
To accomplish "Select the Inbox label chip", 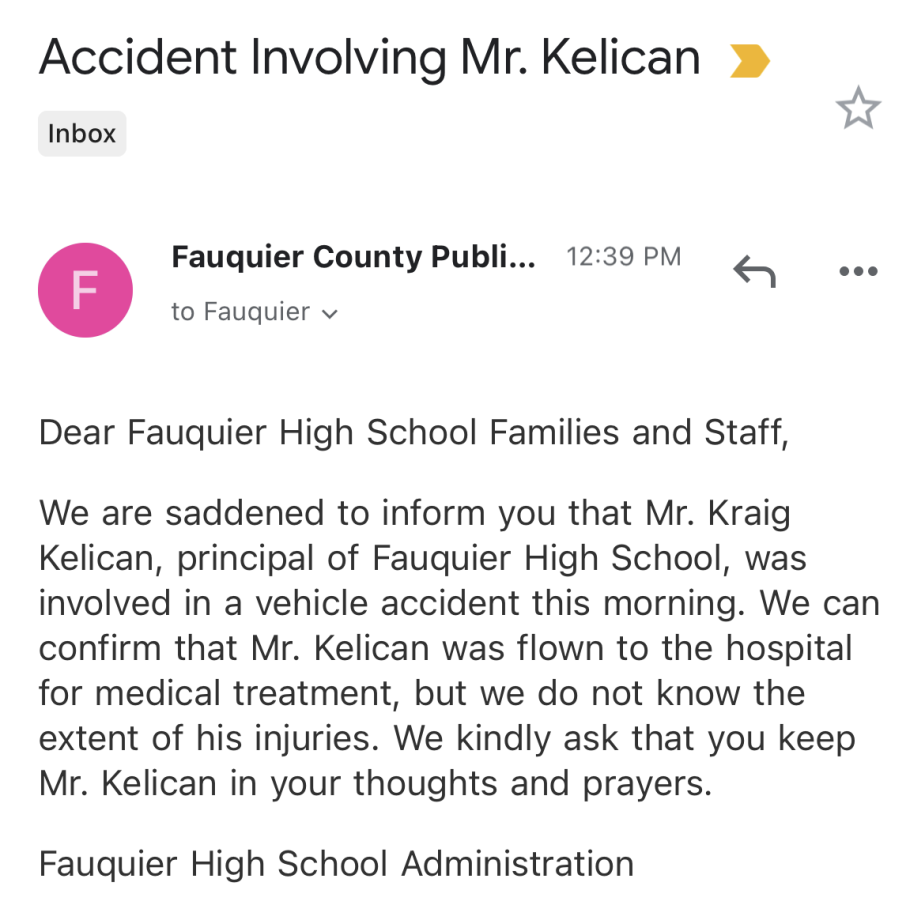I will (x=82, y=134).
